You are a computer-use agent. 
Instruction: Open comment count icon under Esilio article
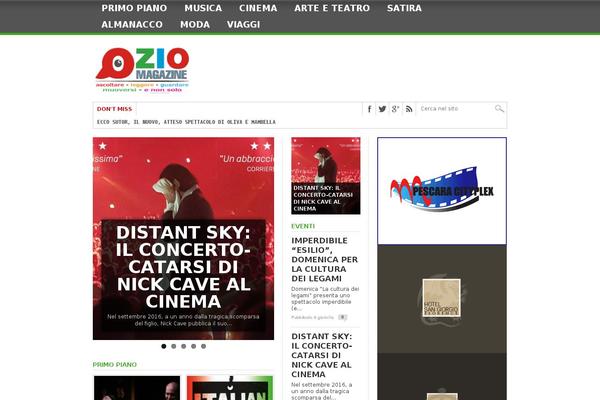coord(342,317)
